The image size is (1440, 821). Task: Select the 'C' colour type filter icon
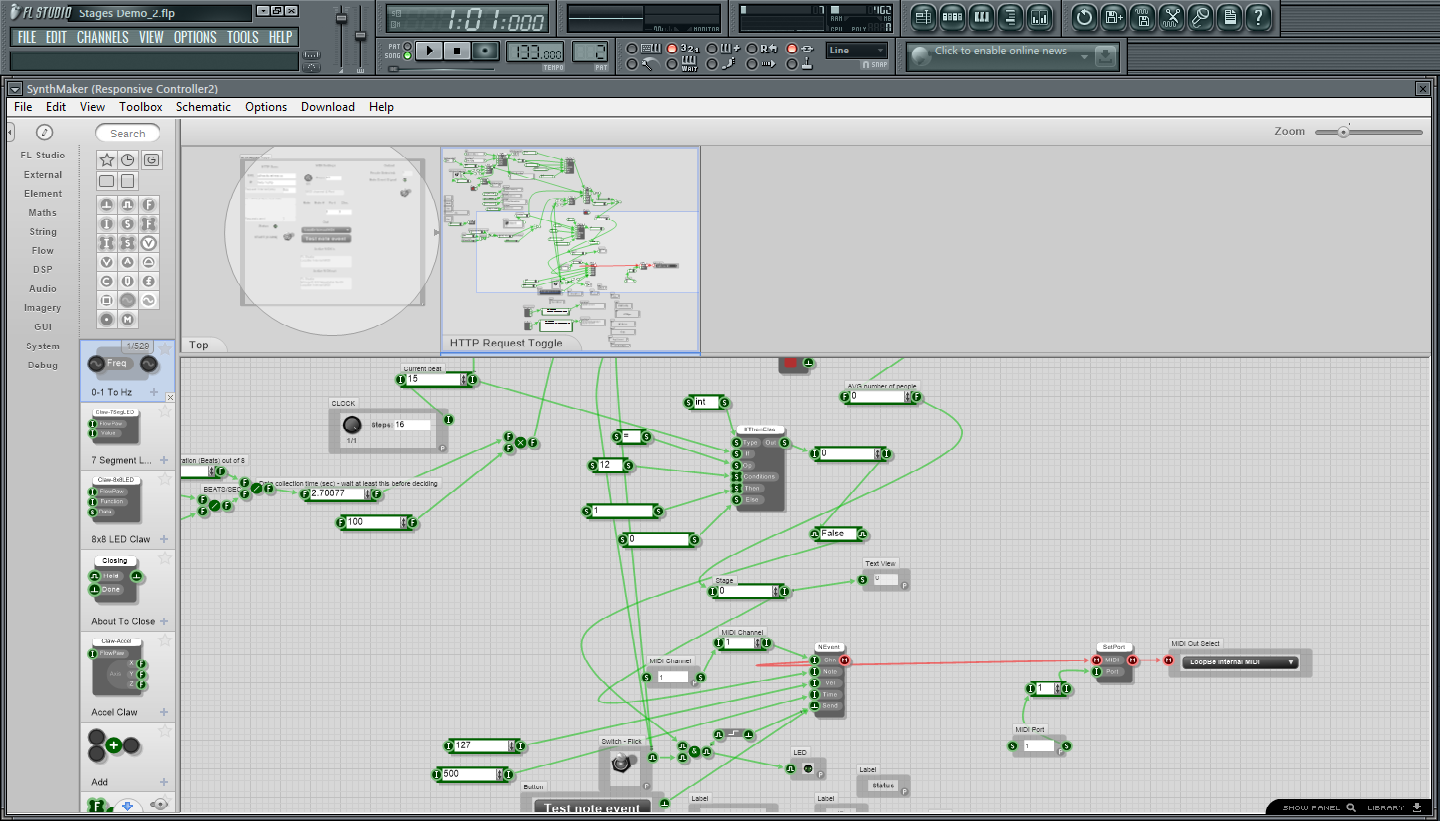[107, 281]
